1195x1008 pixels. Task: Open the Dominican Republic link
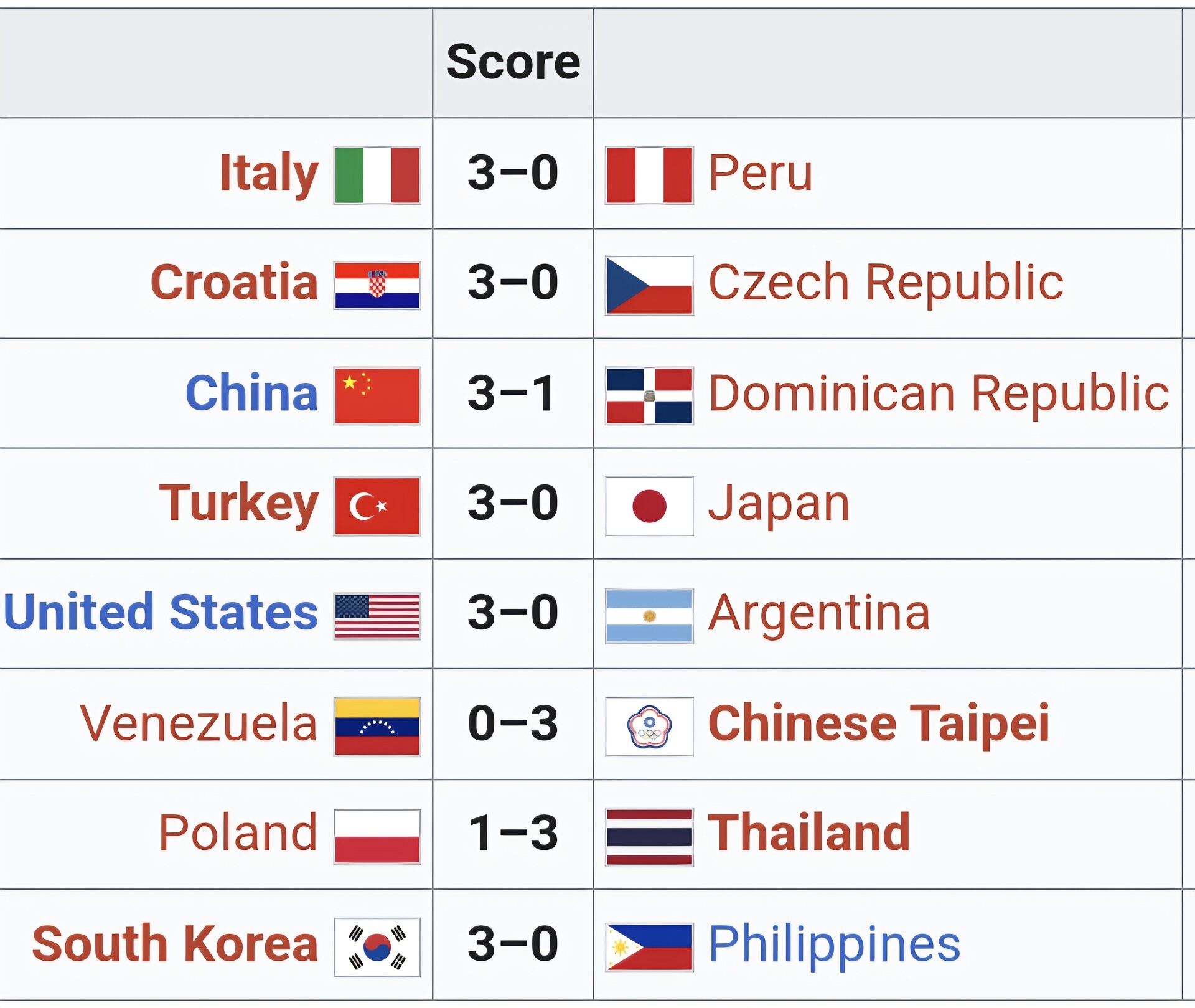(x=939, y=393)
